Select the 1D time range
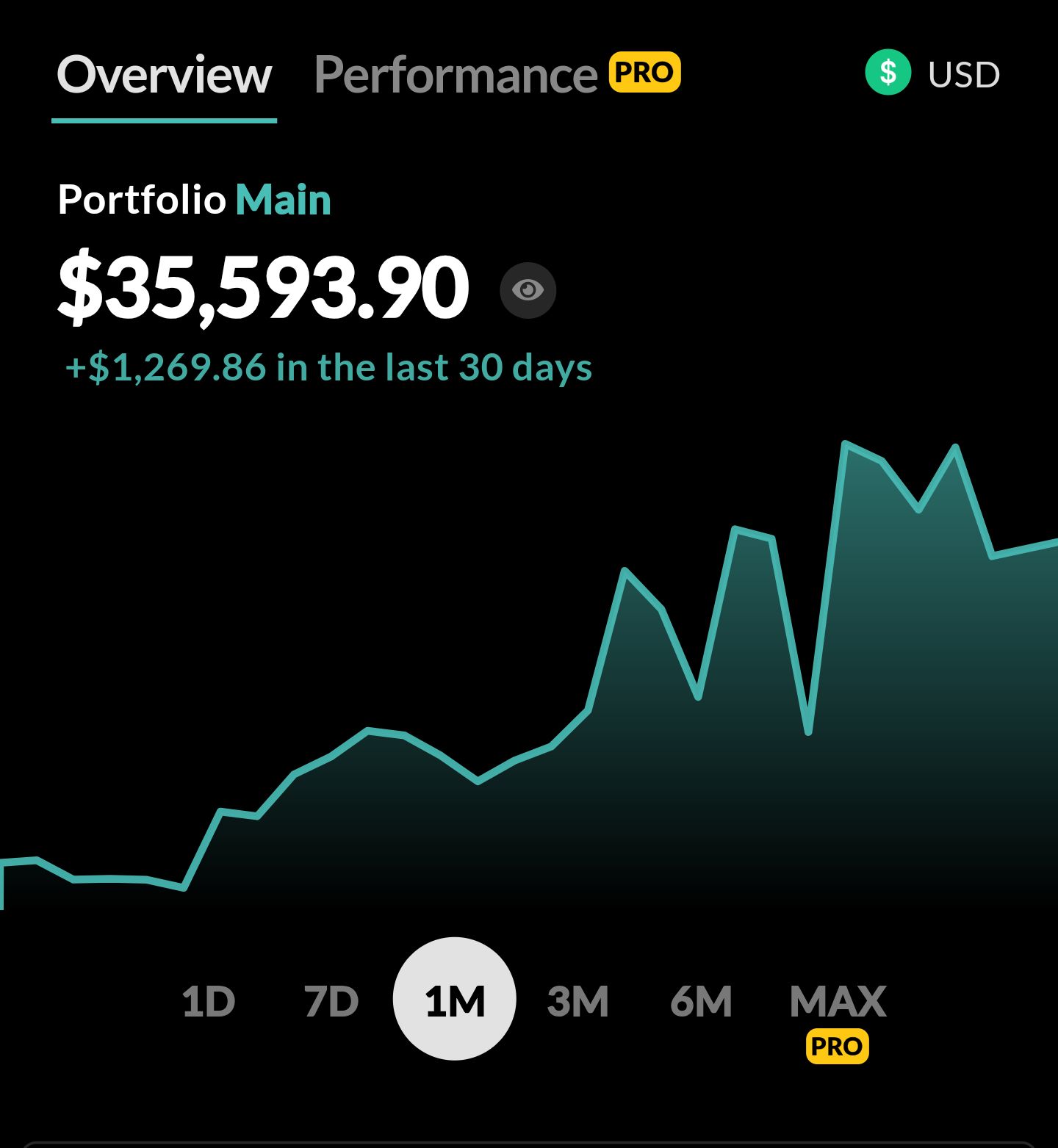1058x1148 pixels. [x=208, y=1000]
